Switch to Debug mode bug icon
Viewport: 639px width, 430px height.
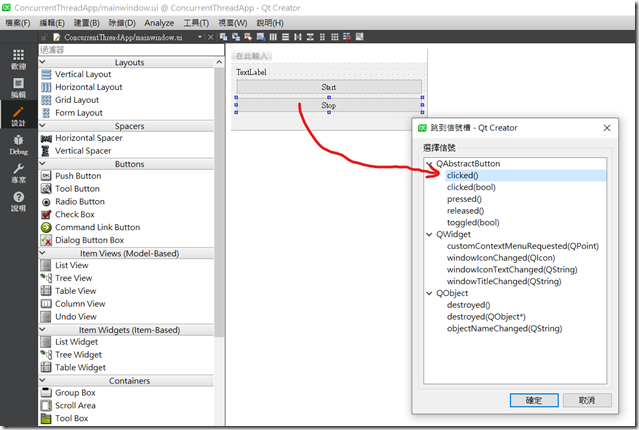(18, 145)
